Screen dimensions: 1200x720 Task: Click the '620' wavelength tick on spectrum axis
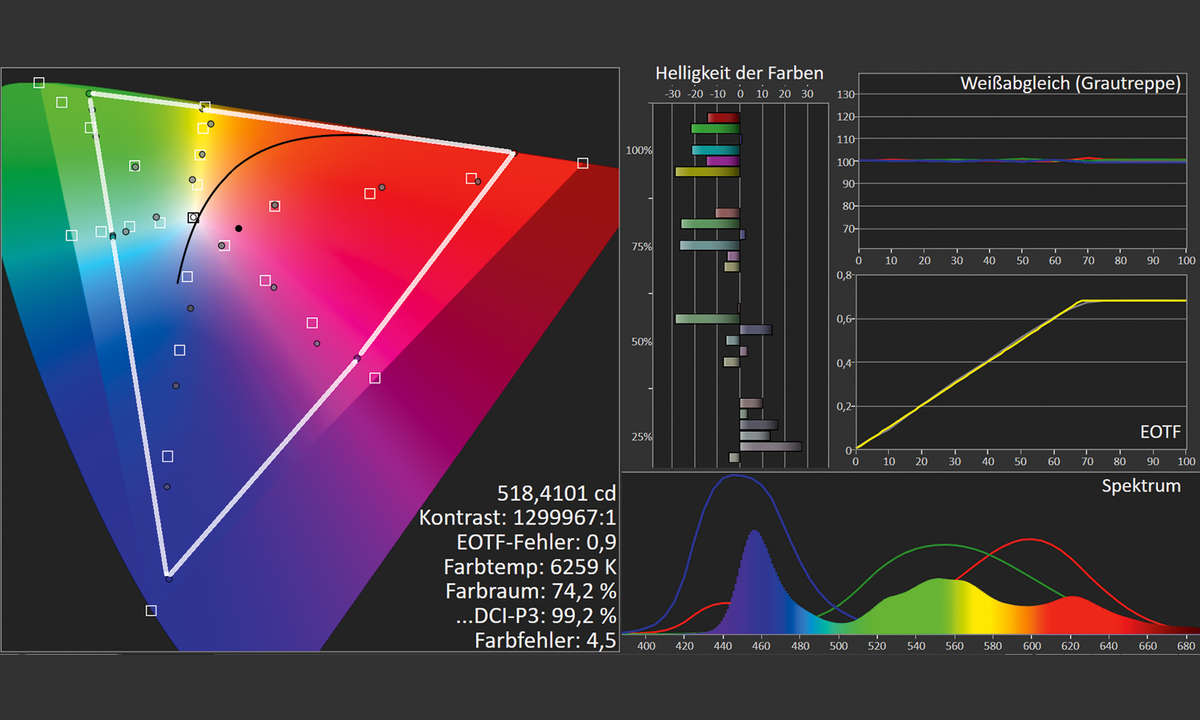tap(1071, 646)
